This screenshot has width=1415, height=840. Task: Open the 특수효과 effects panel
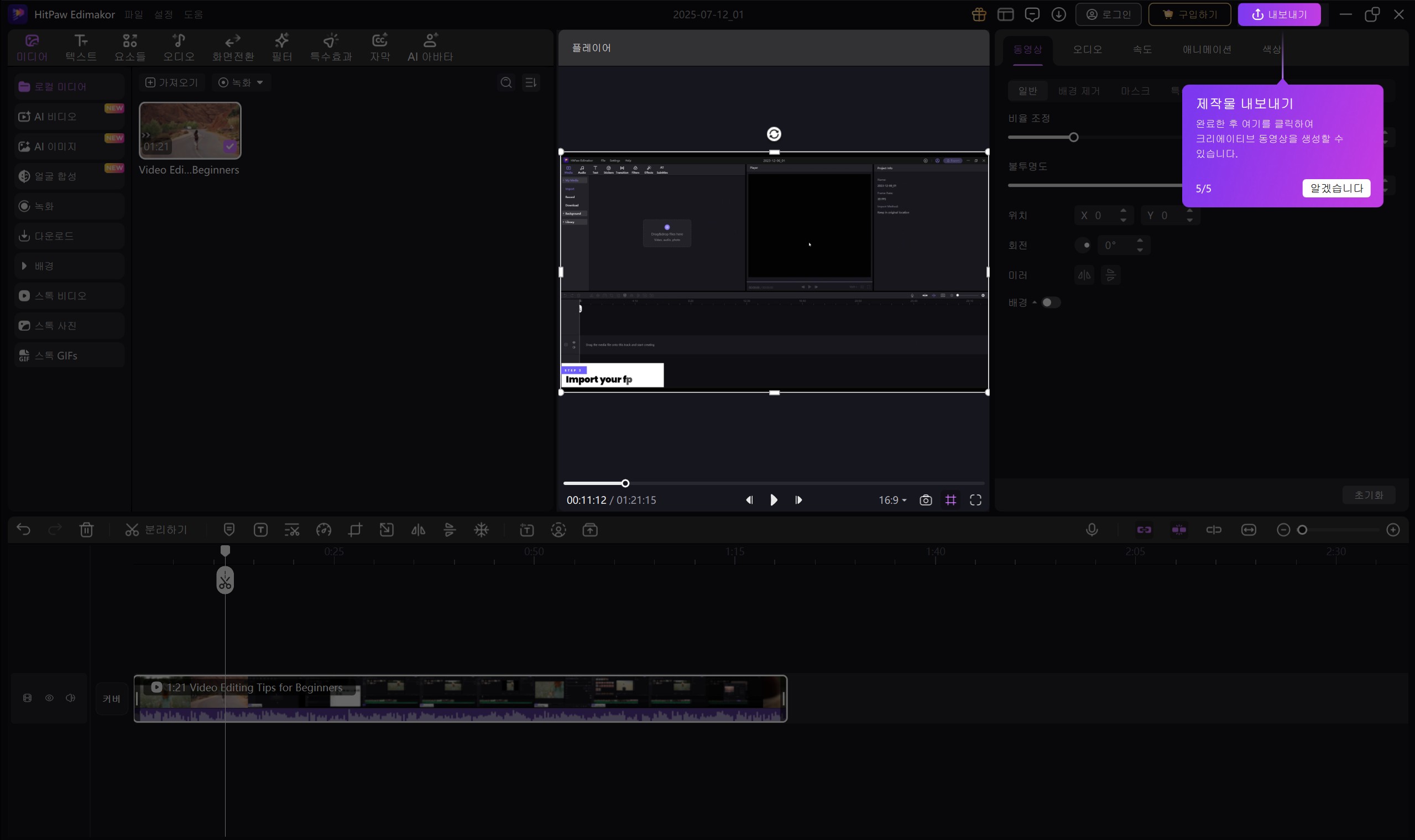click(331, 46)
